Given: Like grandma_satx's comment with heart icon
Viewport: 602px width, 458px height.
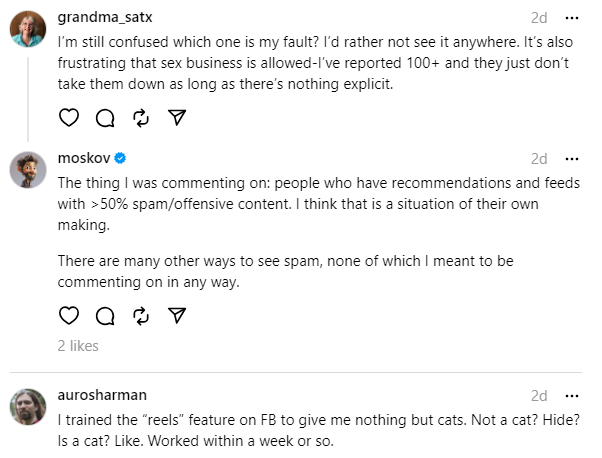Looking at the screenshot, I should (69, 118).
